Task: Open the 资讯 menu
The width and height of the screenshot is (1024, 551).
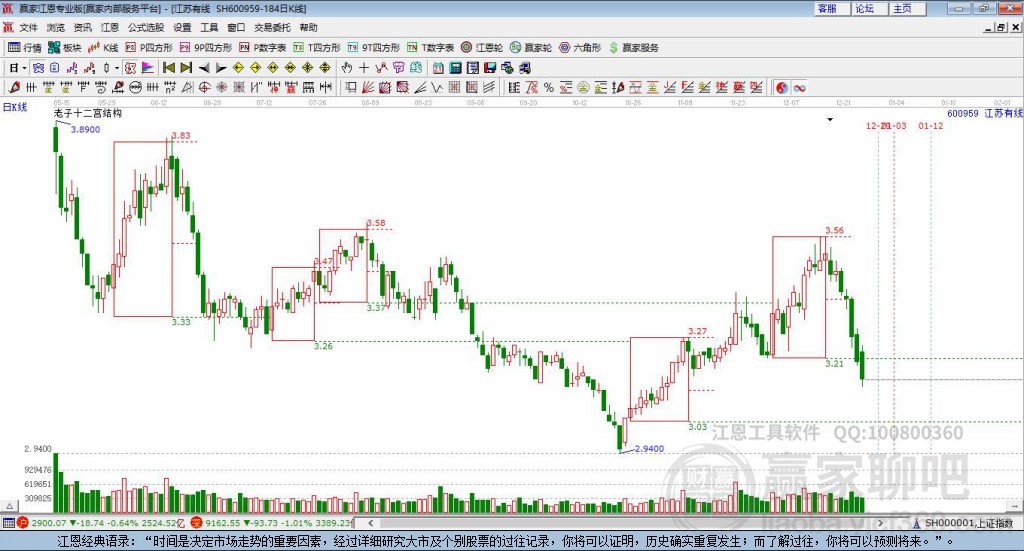Action: pyautogui.click(x=83, y=27)
